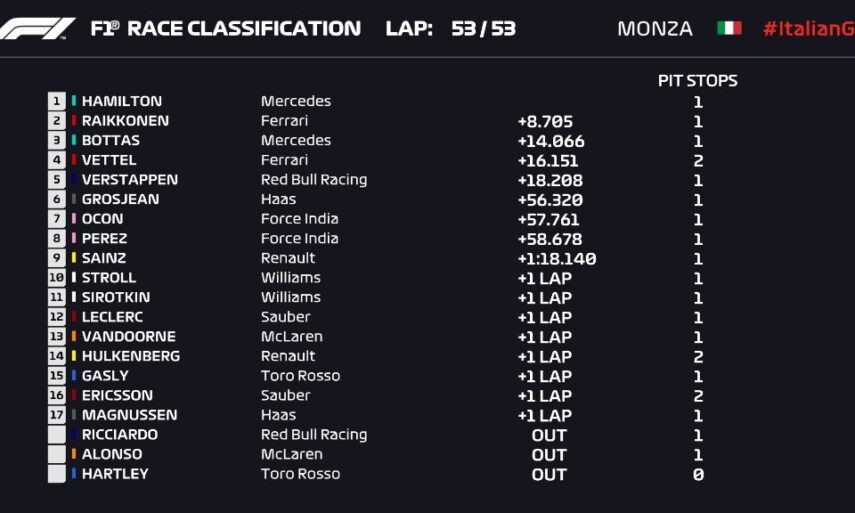Viewport: 855px width, 513px height.
Task: Select the VERSTAPPEN driver row name
Action: [130, 180]
